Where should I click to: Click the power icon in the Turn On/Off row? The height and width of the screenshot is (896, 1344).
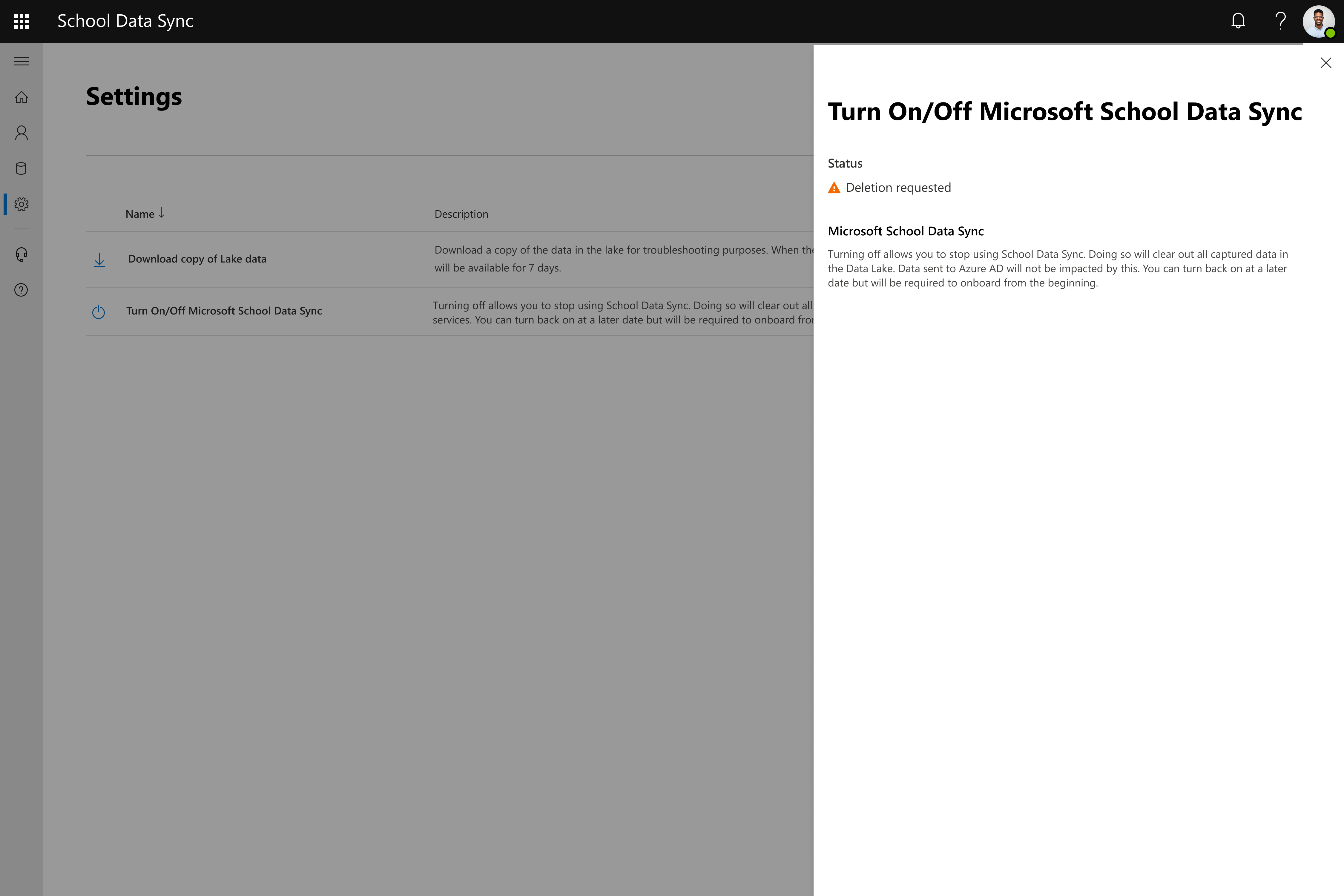tap(98, 312)
